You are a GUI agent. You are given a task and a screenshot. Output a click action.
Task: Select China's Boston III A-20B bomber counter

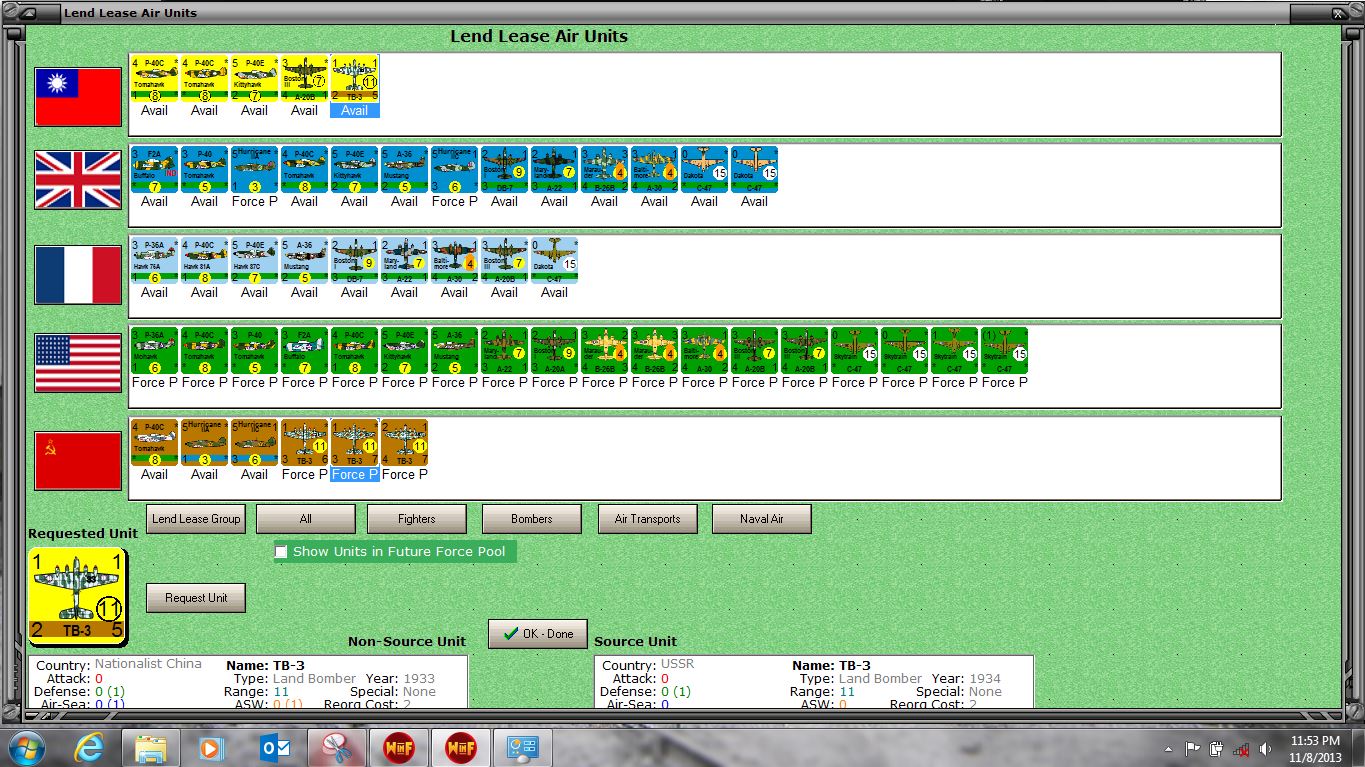304,78
